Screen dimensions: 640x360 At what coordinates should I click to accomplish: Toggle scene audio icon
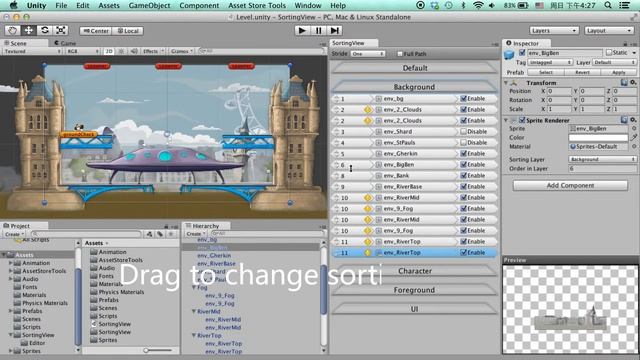pos(134,51)
